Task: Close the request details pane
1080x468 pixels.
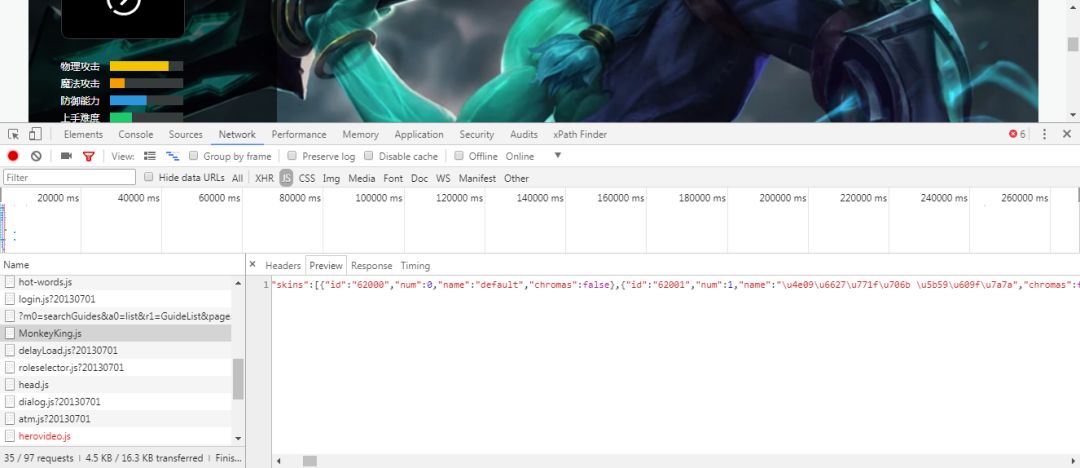Action: pyautogui.click(x=252, y=265)
